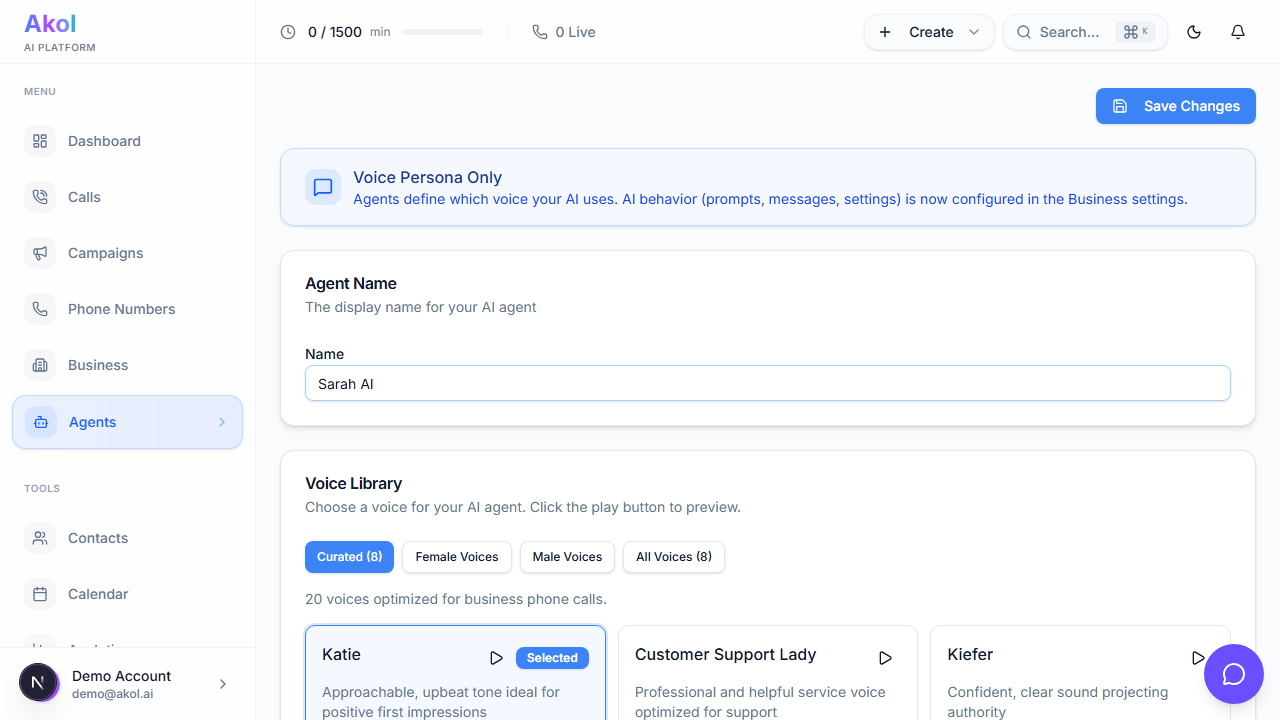The image size is (1280, 720).
Task: Open notifications bell icon
Action: [x=1238, y=32]
